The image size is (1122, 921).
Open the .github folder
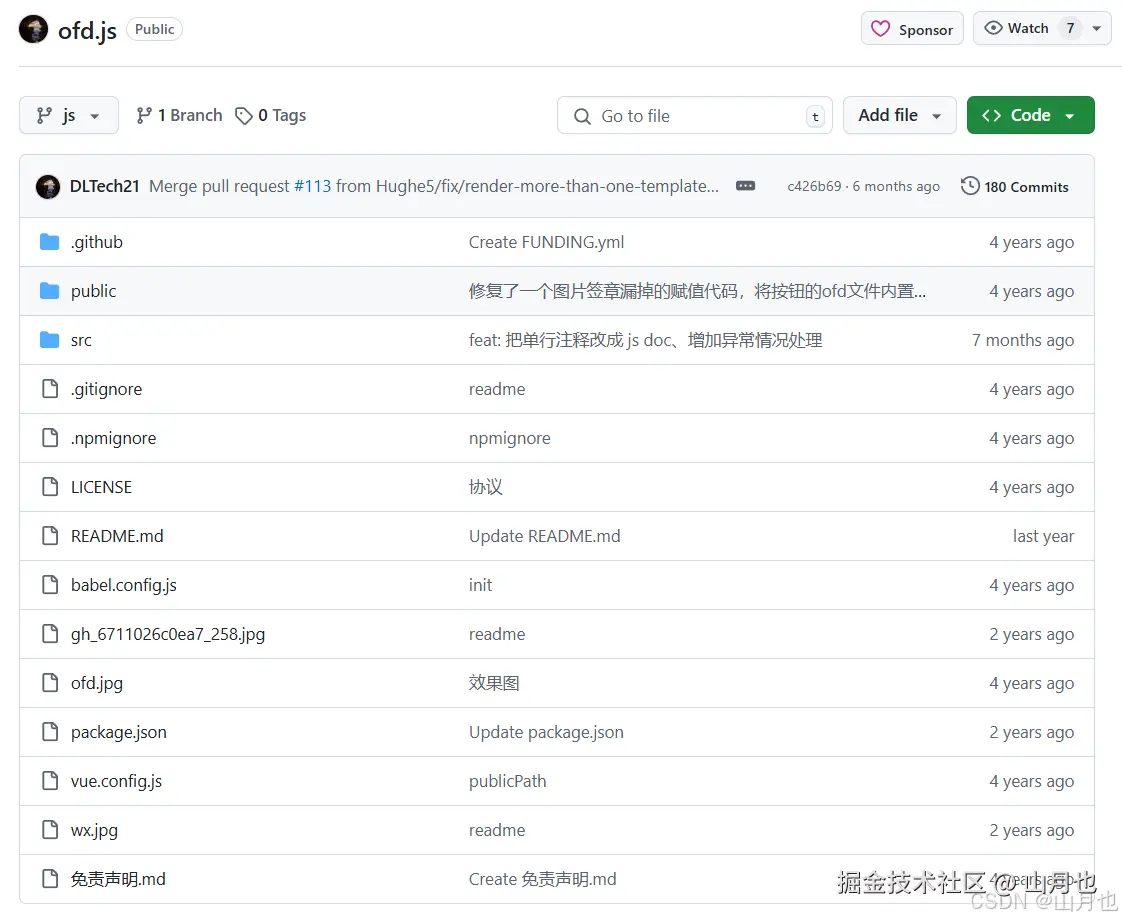(x=97, y=243)
